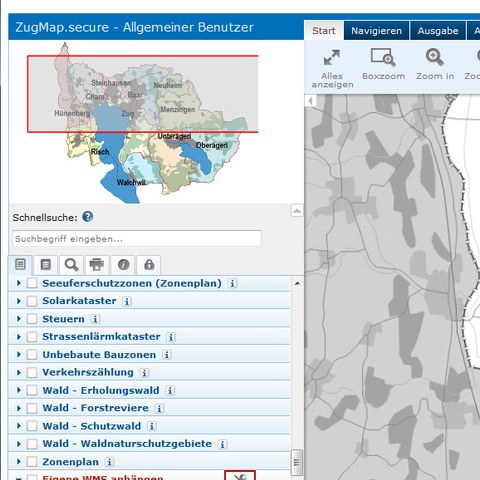Click the Zug overview map thumbnail

click(x=143, y=122)
